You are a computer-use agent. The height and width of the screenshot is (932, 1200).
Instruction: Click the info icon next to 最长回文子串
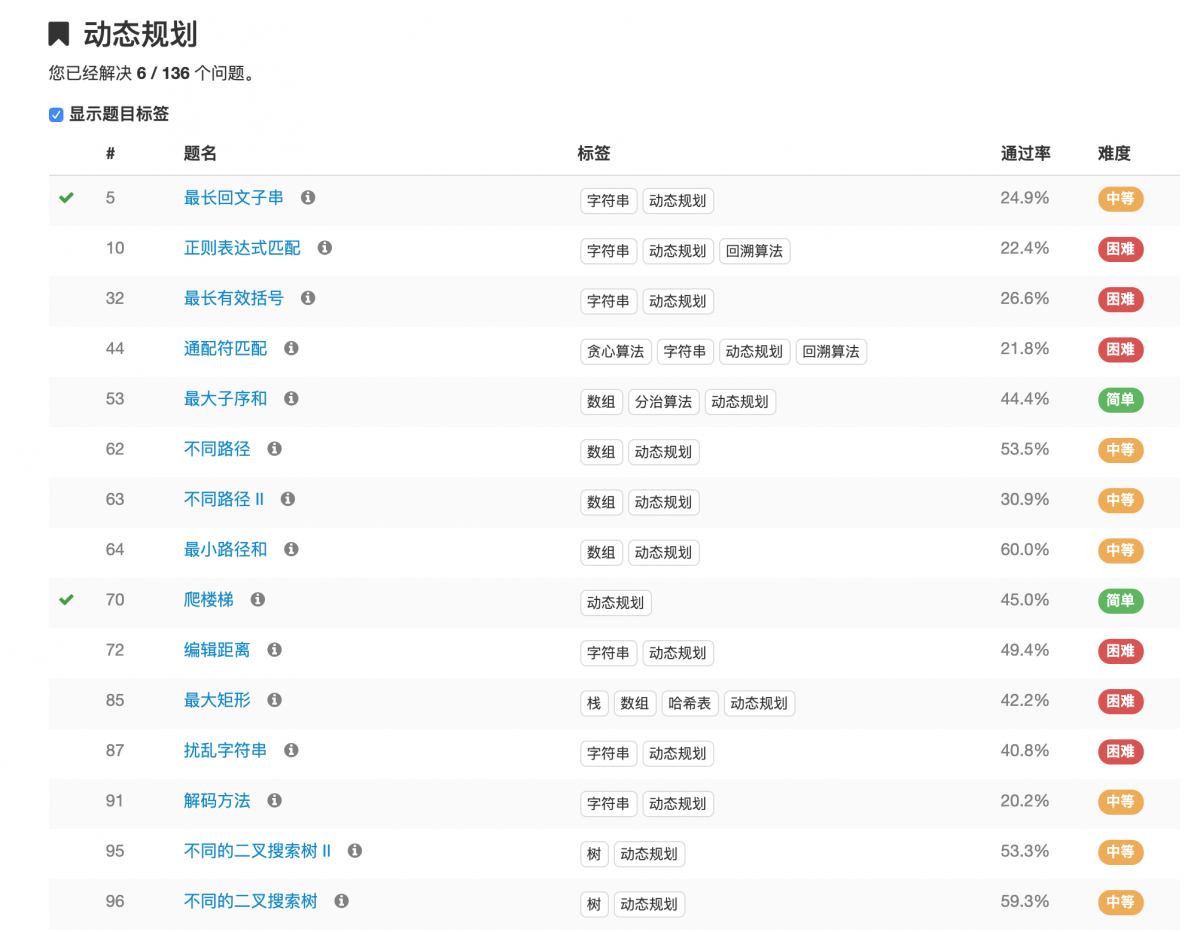pyautogui.click(x=307, y=197)
